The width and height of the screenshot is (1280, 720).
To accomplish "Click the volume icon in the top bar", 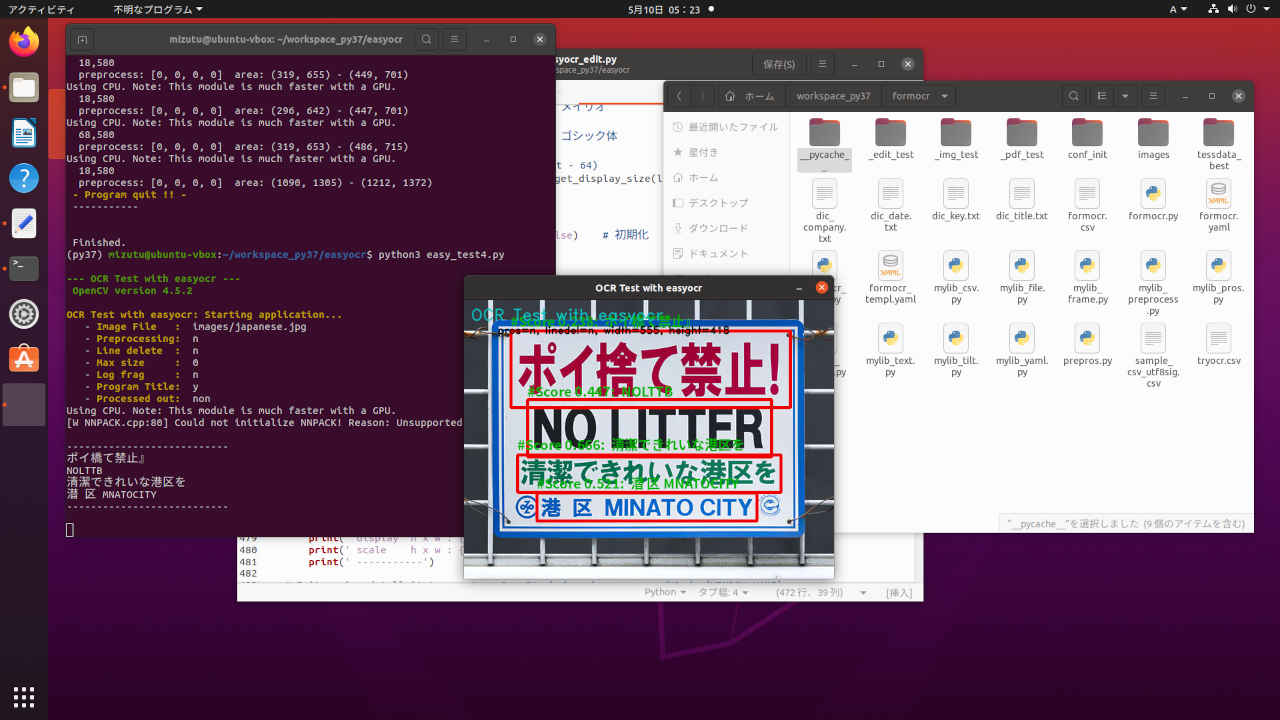I will [x=1232, y=9].
